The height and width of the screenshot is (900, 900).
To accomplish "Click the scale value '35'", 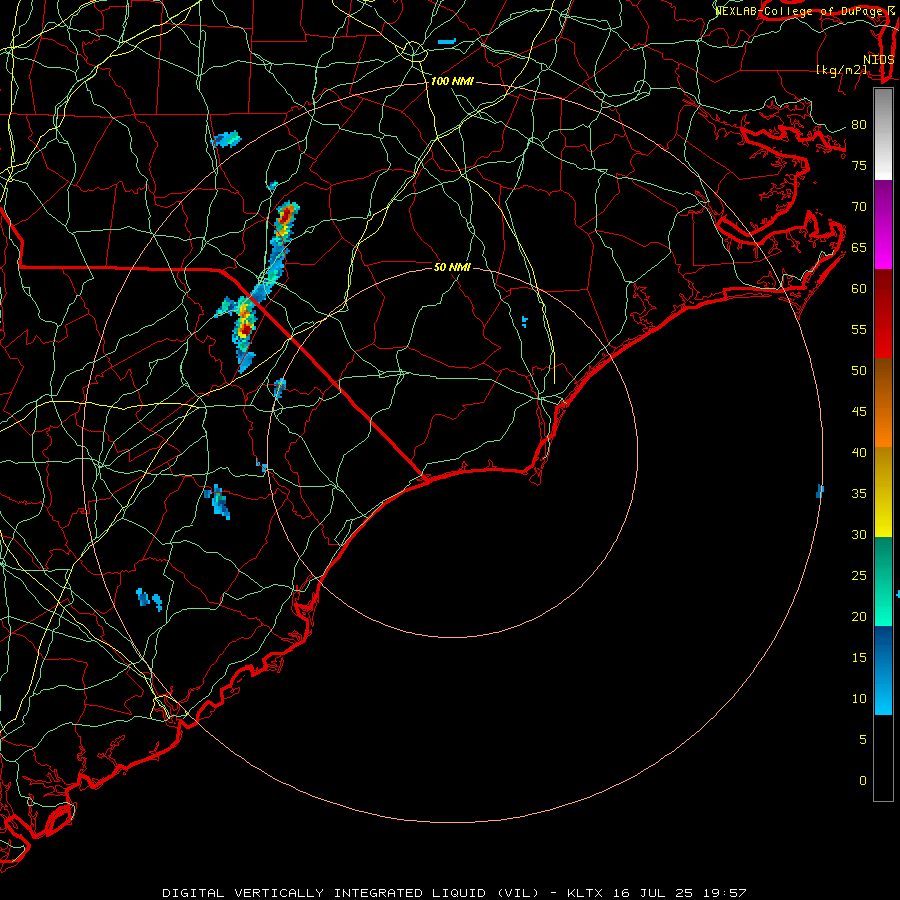I will [x=859, y=494].
